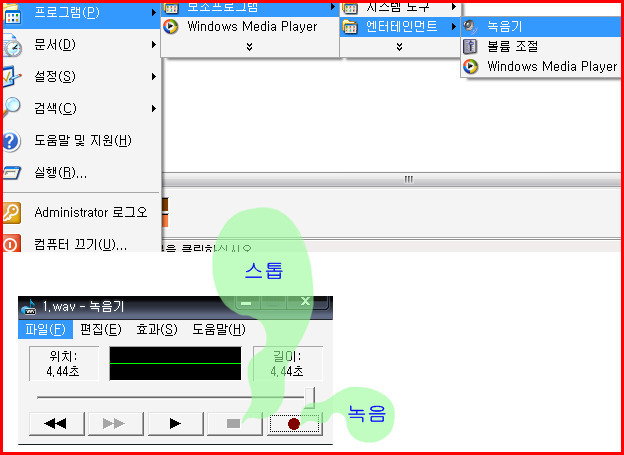Click the position slider thumb in Sound Recorder
624x455 pixels.
tap(309, 397)
